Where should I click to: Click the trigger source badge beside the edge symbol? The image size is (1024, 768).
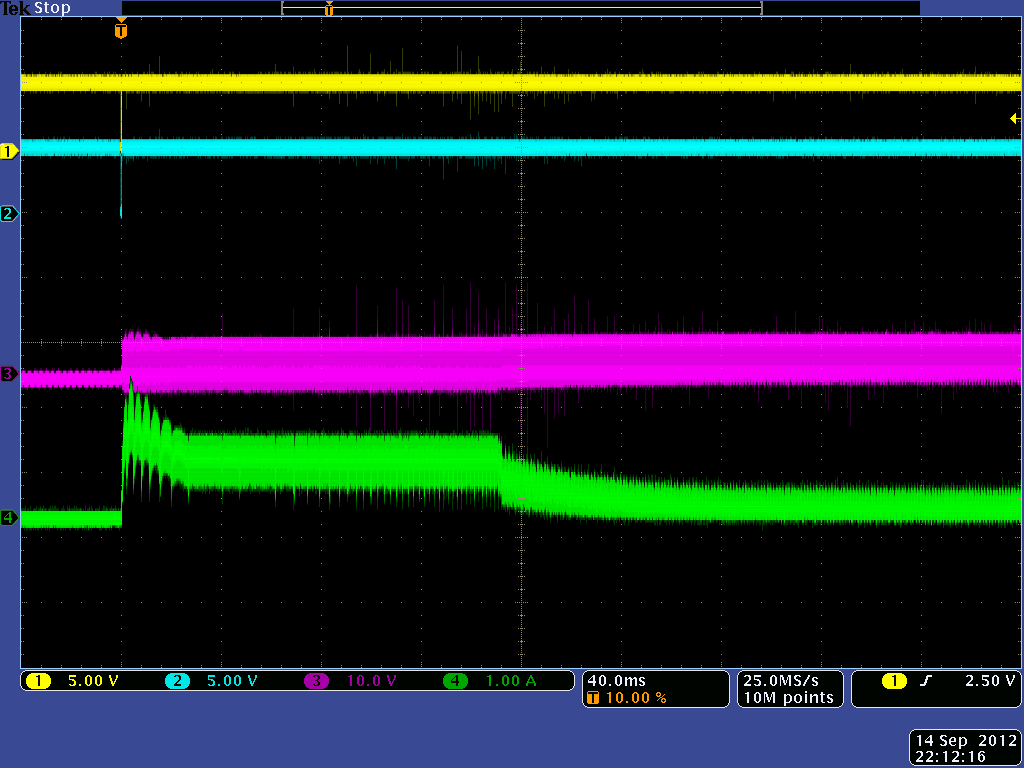pos(894,681)
